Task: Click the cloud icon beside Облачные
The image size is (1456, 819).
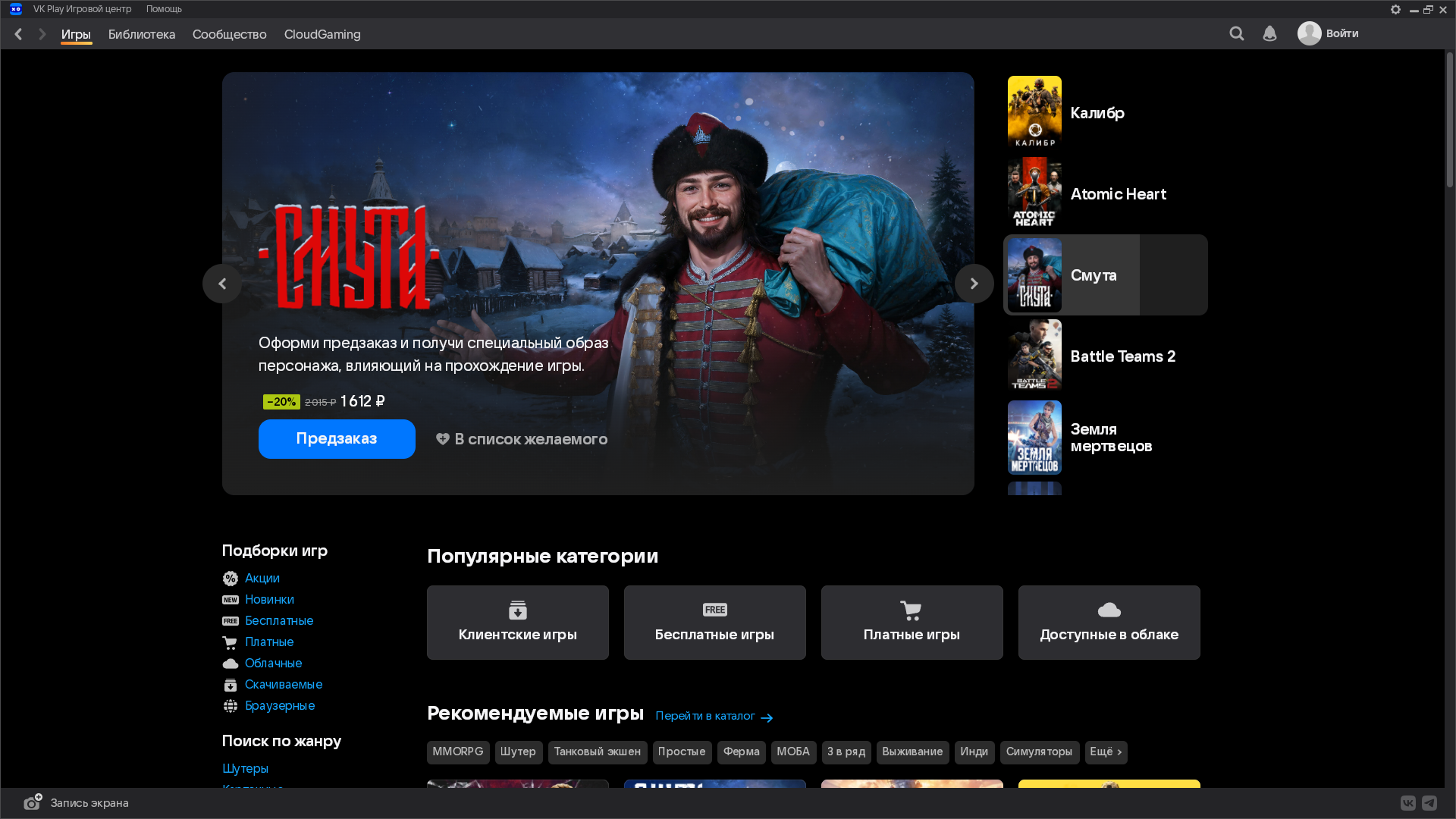Action: point(231,664)
